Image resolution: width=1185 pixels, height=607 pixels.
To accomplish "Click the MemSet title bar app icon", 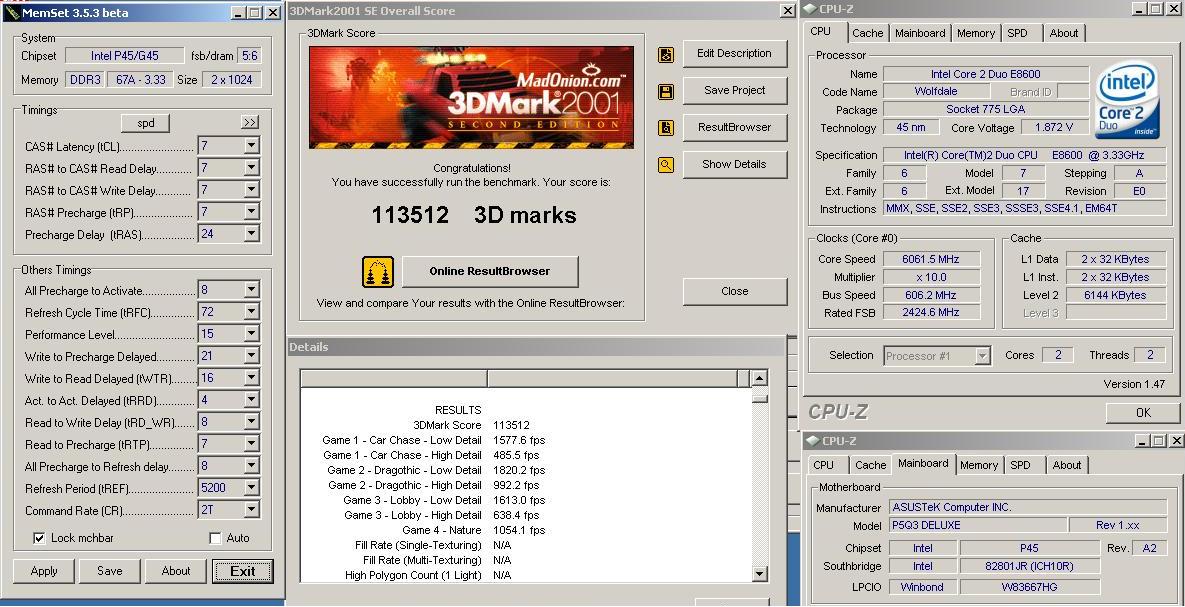I will tap(11, 12).
